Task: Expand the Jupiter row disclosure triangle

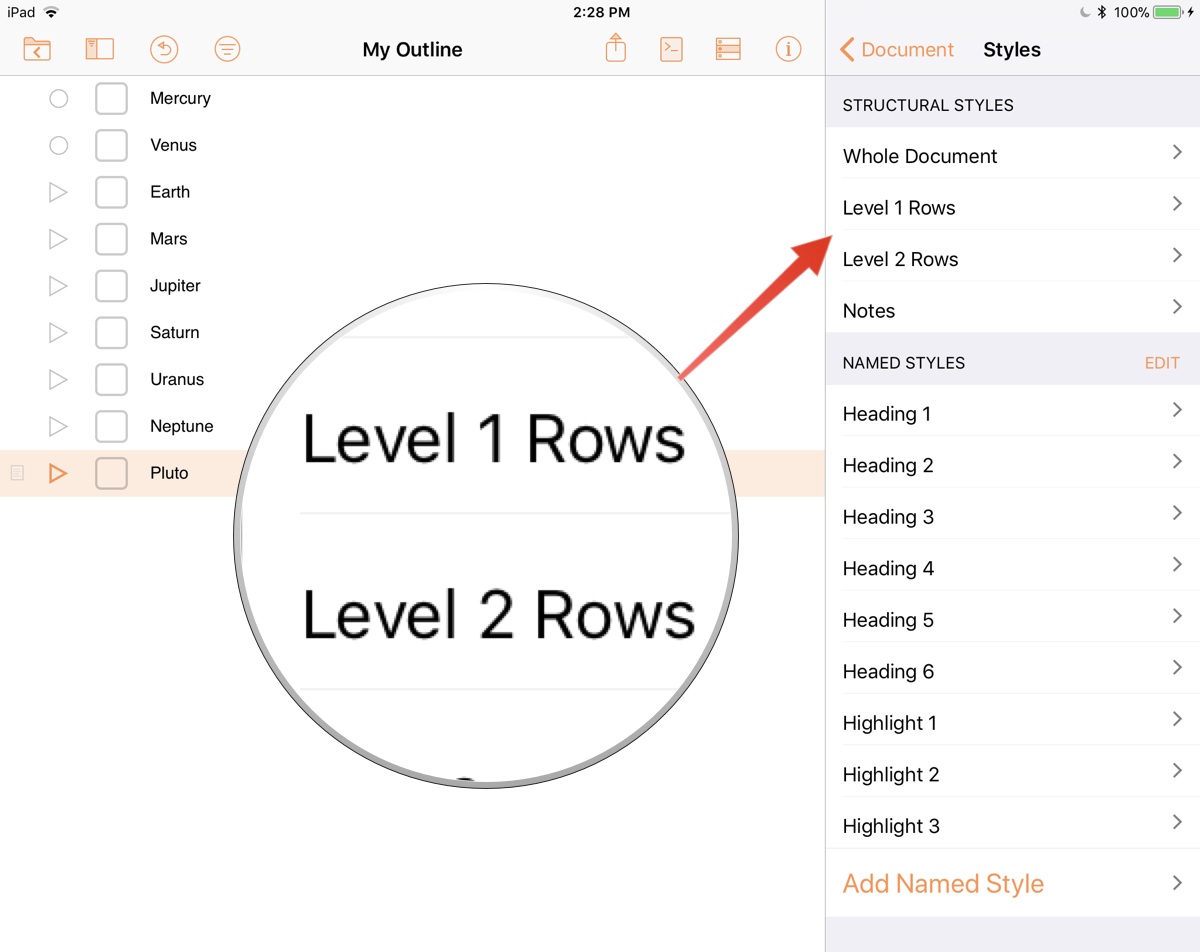Action: pyautogui.click(x=58, y=286)
